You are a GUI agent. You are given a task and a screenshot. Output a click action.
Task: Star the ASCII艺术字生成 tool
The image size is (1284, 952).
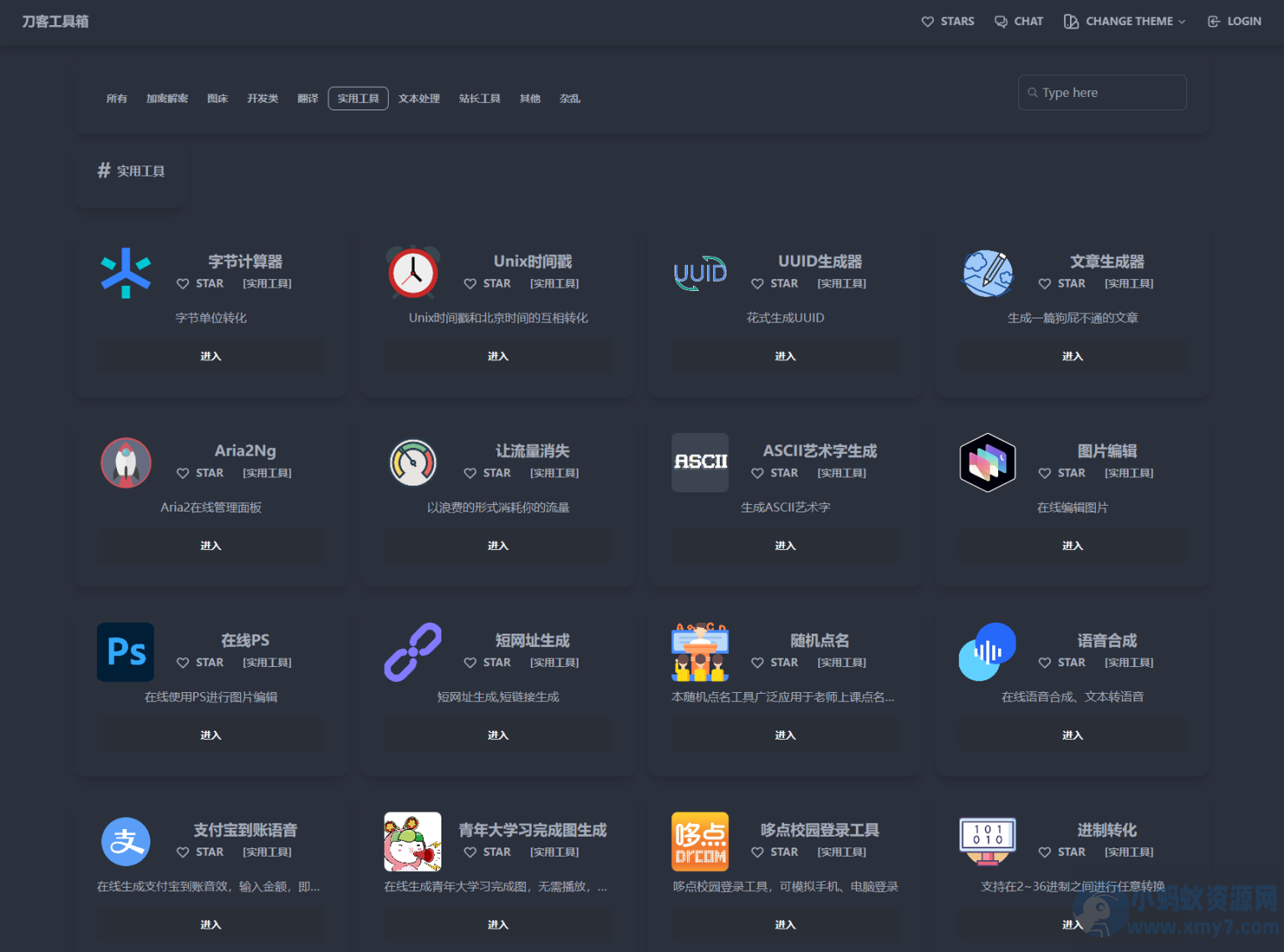(x=775, y=473)
